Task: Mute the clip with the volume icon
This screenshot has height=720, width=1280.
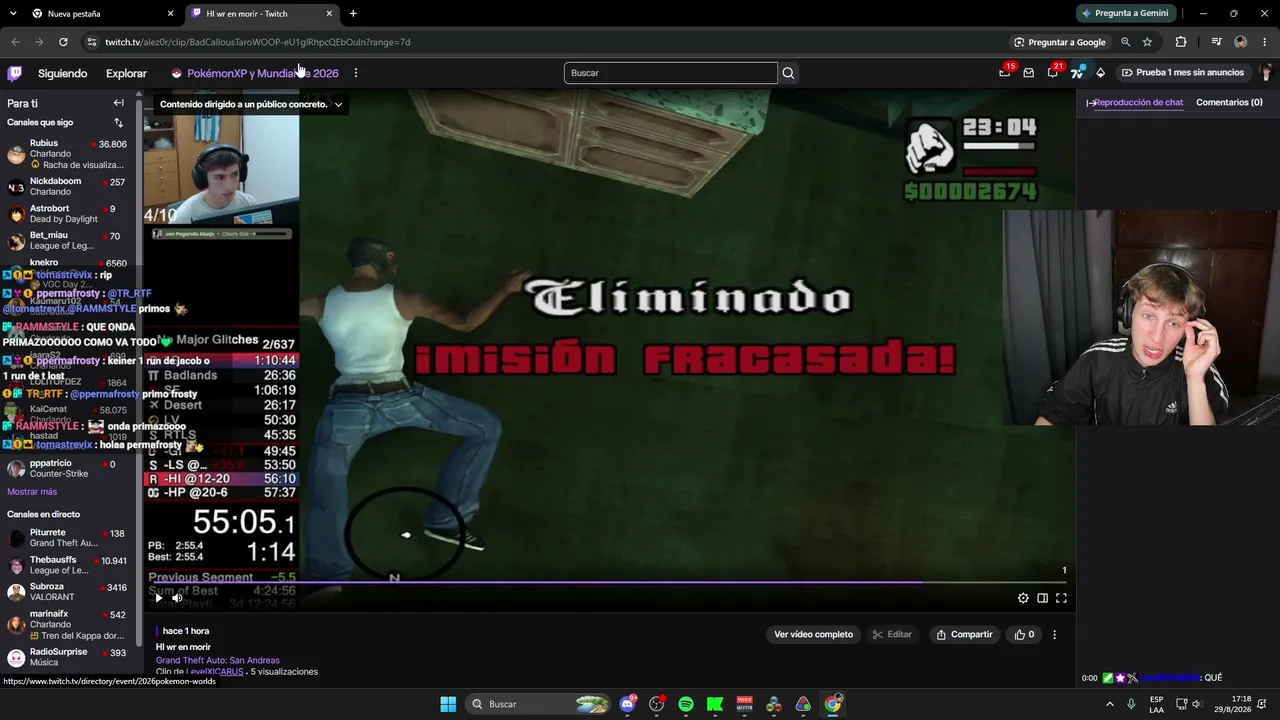Action: [x=177, y=598]
